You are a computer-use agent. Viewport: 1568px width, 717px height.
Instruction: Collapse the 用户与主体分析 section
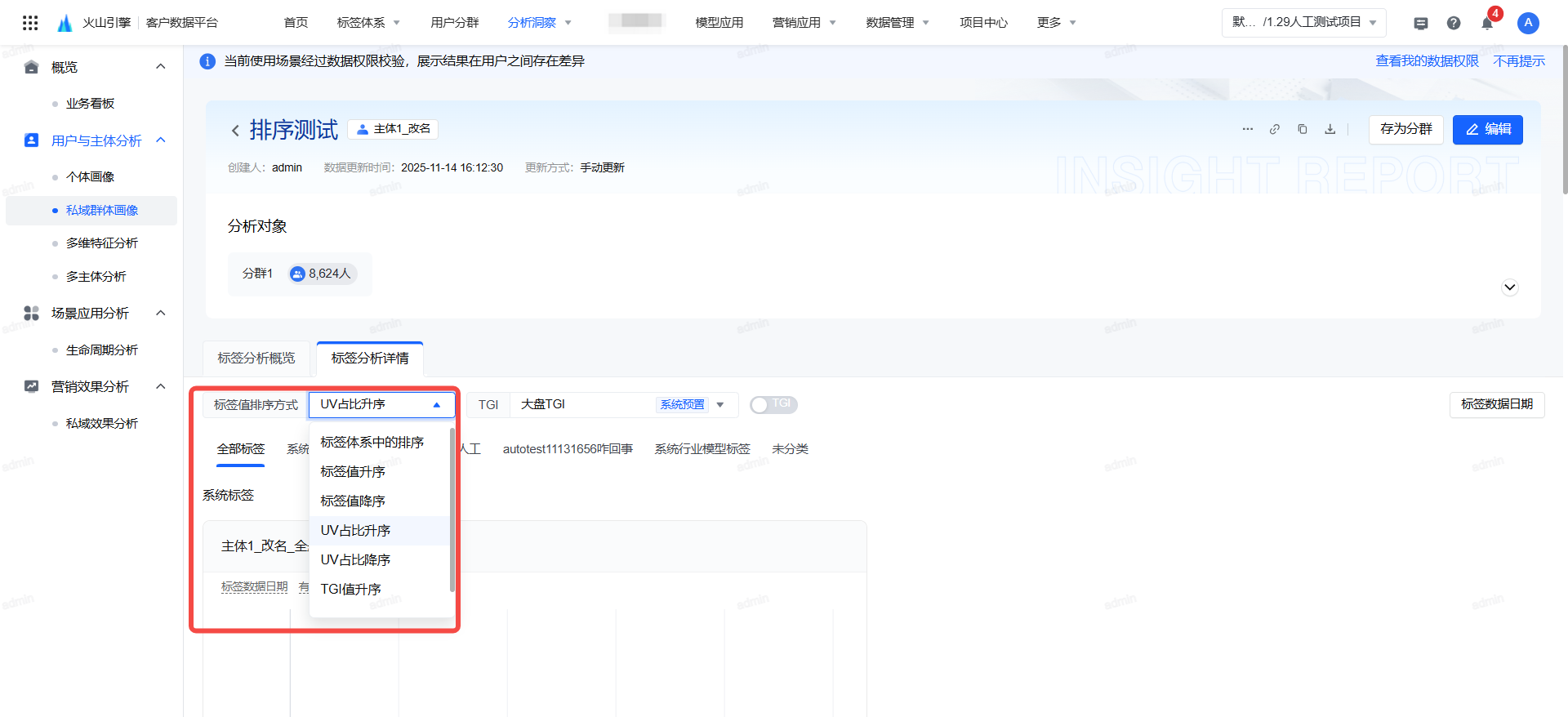point(161,140)
